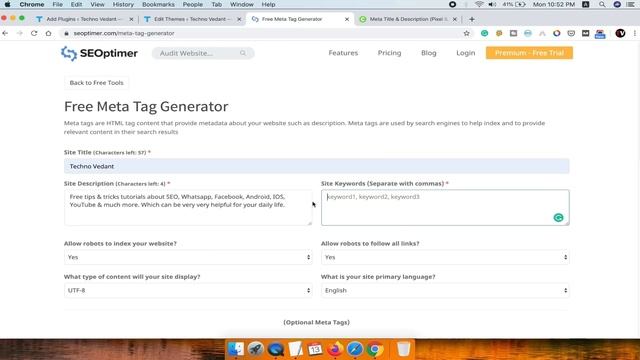Go back with the browser back arrow
Screen dimensions: 640x360
point(5,33)
